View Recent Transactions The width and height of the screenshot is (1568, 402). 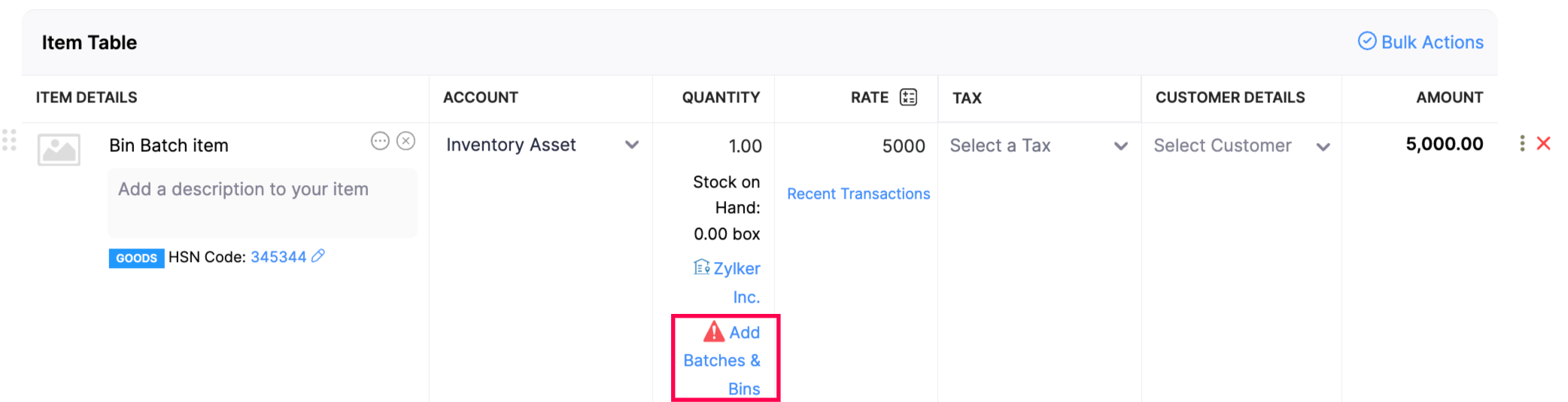pos(858,193)
